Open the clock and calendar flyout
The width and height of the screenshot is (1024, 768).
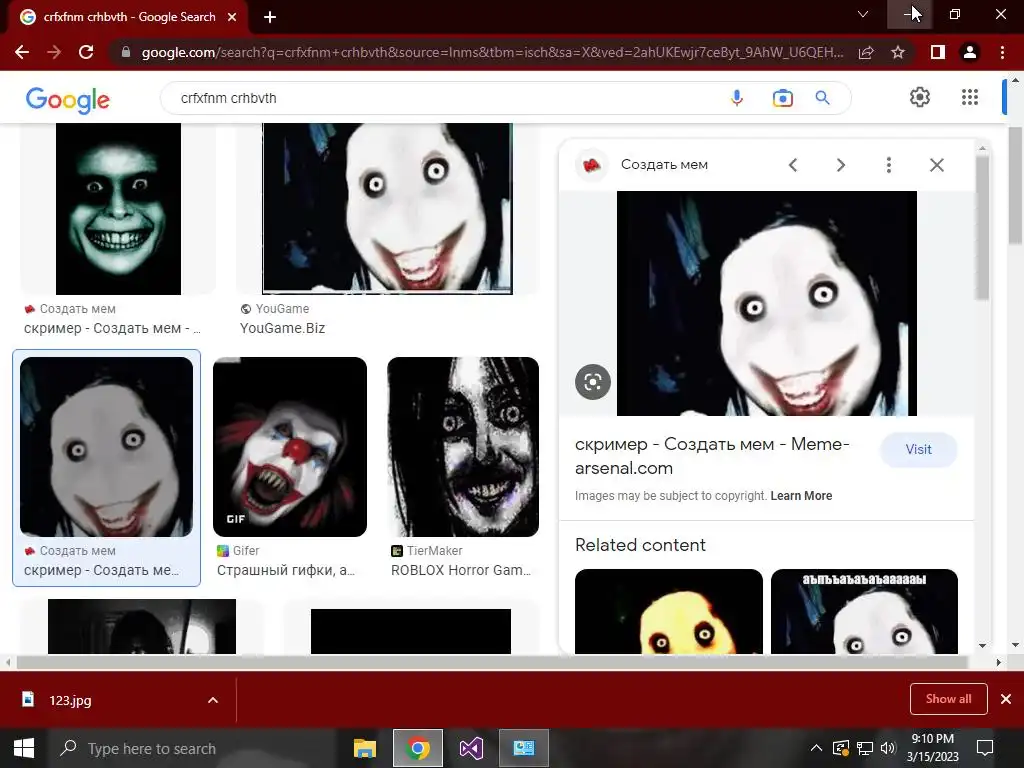[x=933, y=748]
